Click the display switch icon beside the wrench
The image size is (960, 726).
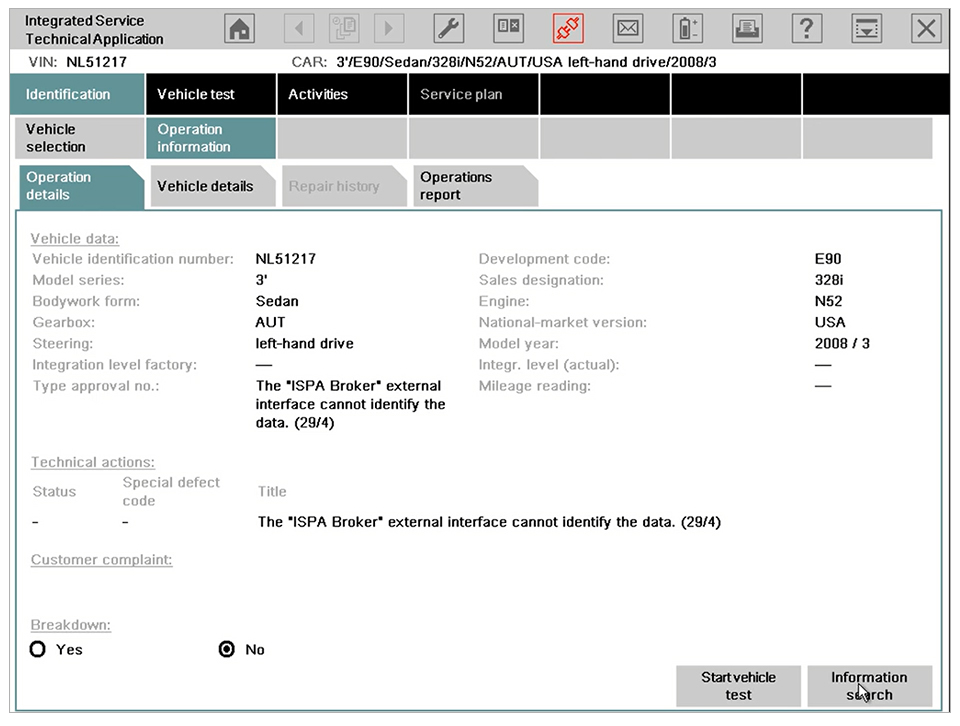[x=509, y=29]
